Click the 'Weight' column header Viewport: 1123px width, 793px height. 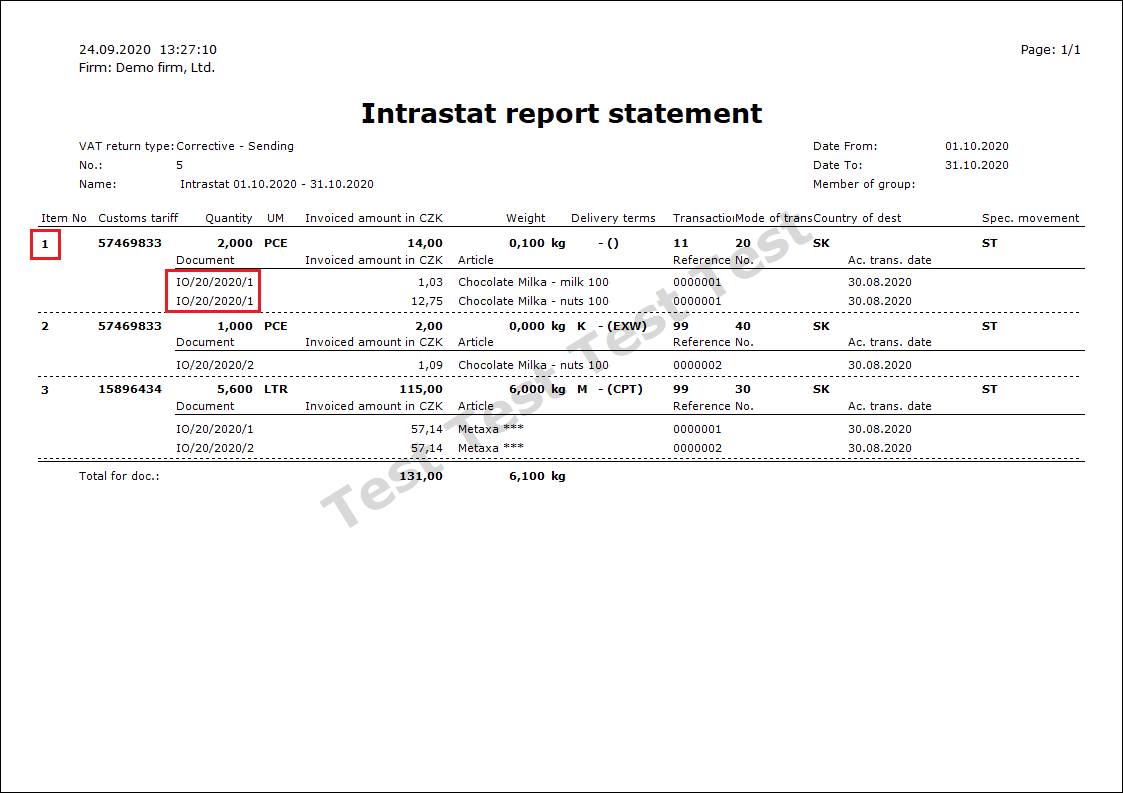(x=525, y=218)
